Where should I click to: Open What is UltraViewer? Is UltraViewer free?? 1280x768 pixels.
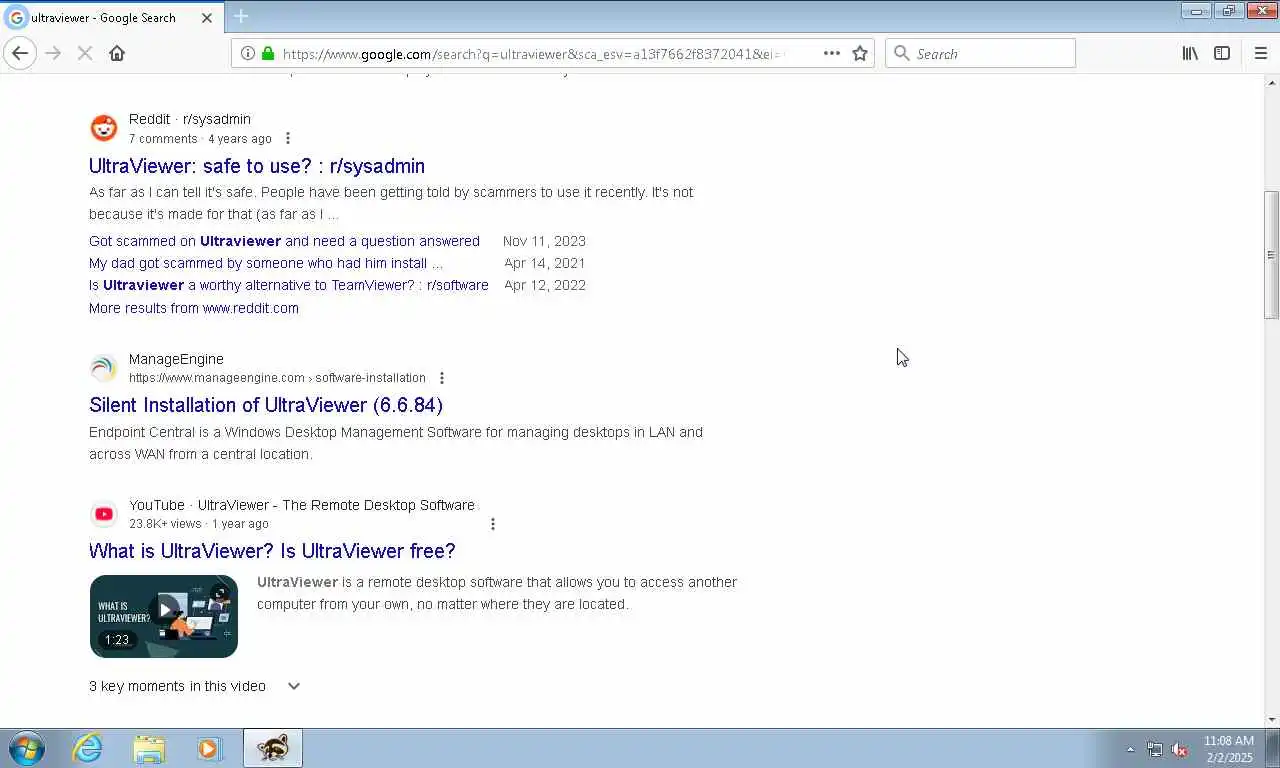coord(272,551)
